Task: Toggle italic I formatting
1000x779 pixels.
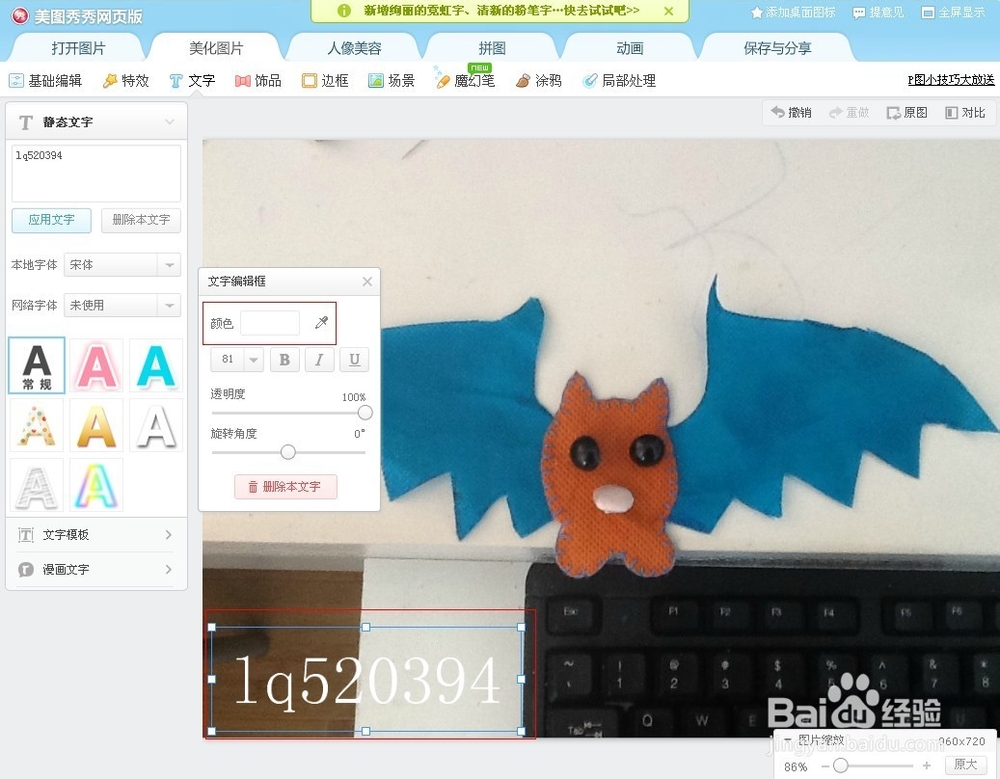Action: point(320,360)
